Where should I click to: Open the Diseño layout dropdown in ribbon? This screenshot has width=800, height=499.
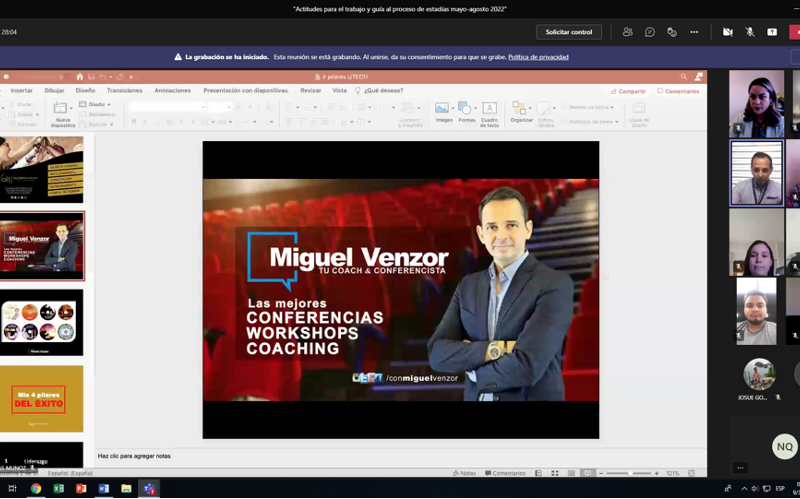[x=95, y=104]
